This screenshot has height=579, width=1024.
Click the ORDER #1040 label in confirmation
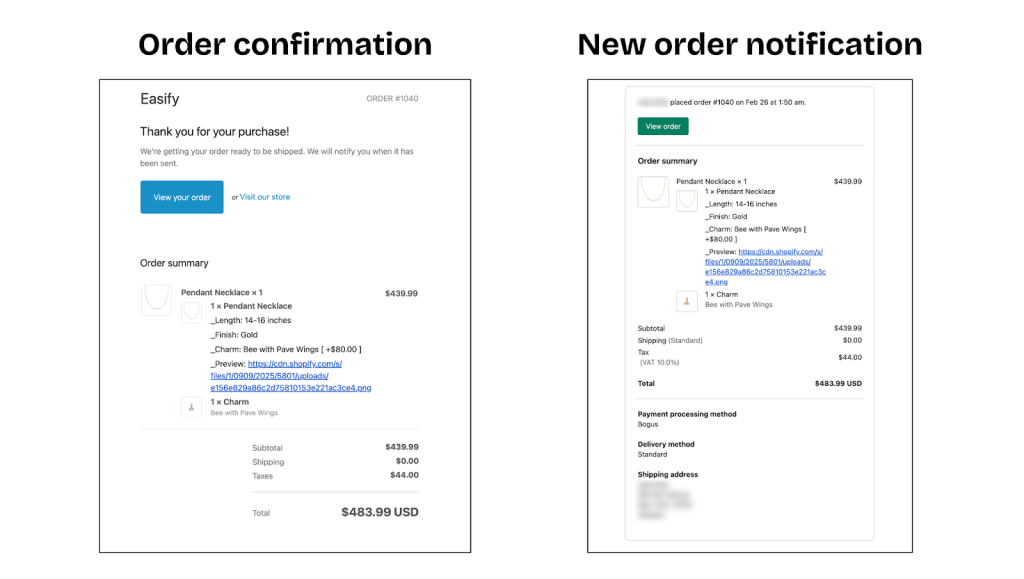(x=392, y=99)
